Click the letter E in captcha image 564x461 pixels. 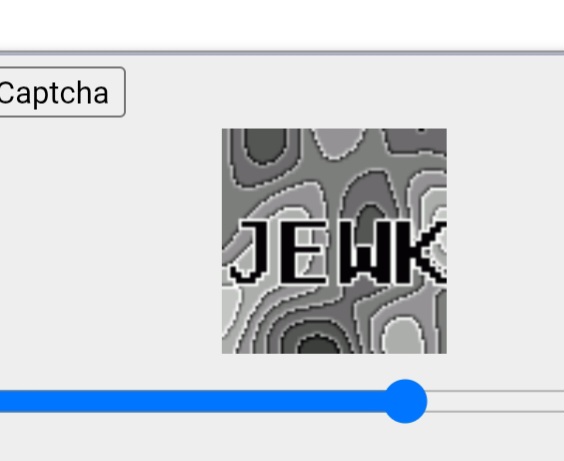tap(302, 252)
